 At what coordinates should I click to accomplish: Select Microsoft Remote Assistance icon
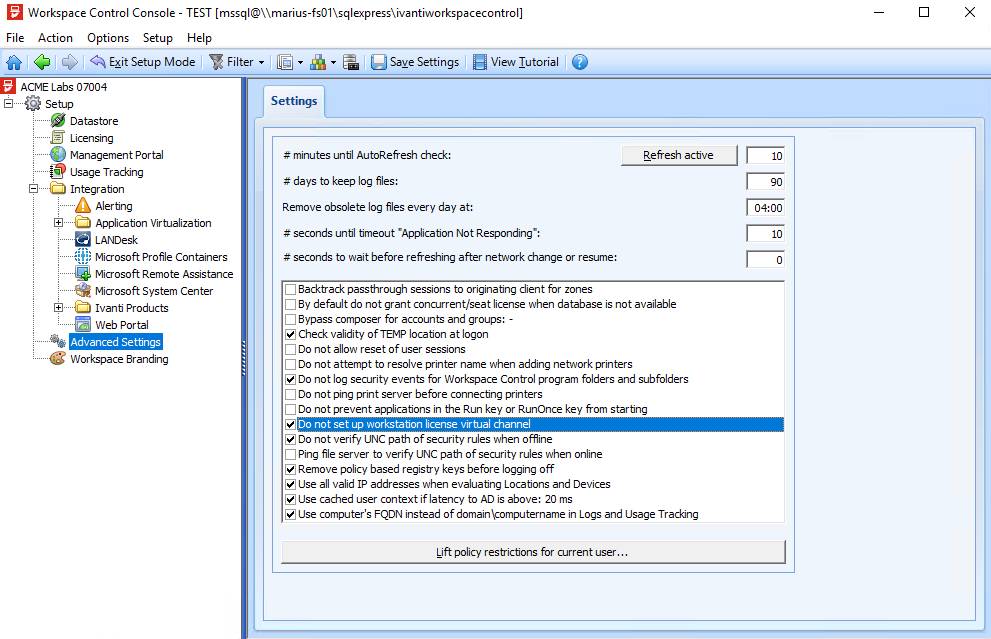tap(83, 274)
